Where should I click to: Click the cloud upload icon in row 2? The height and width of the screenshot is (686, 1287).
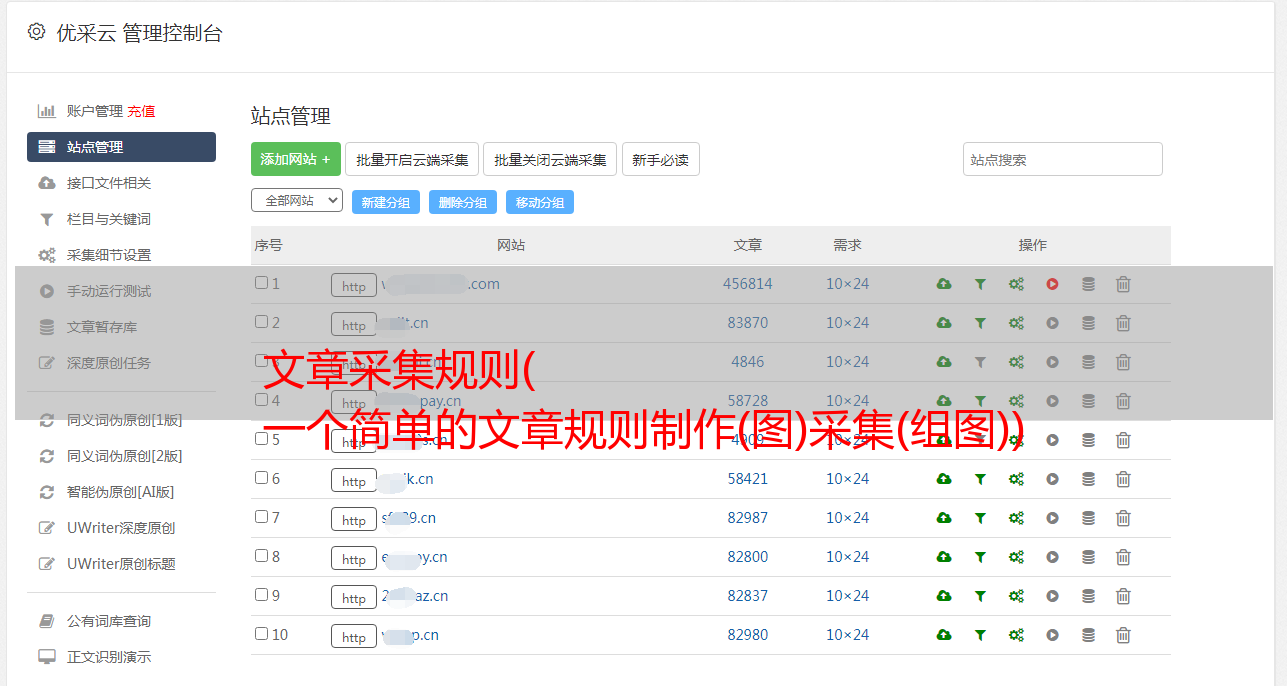point(944,323)
